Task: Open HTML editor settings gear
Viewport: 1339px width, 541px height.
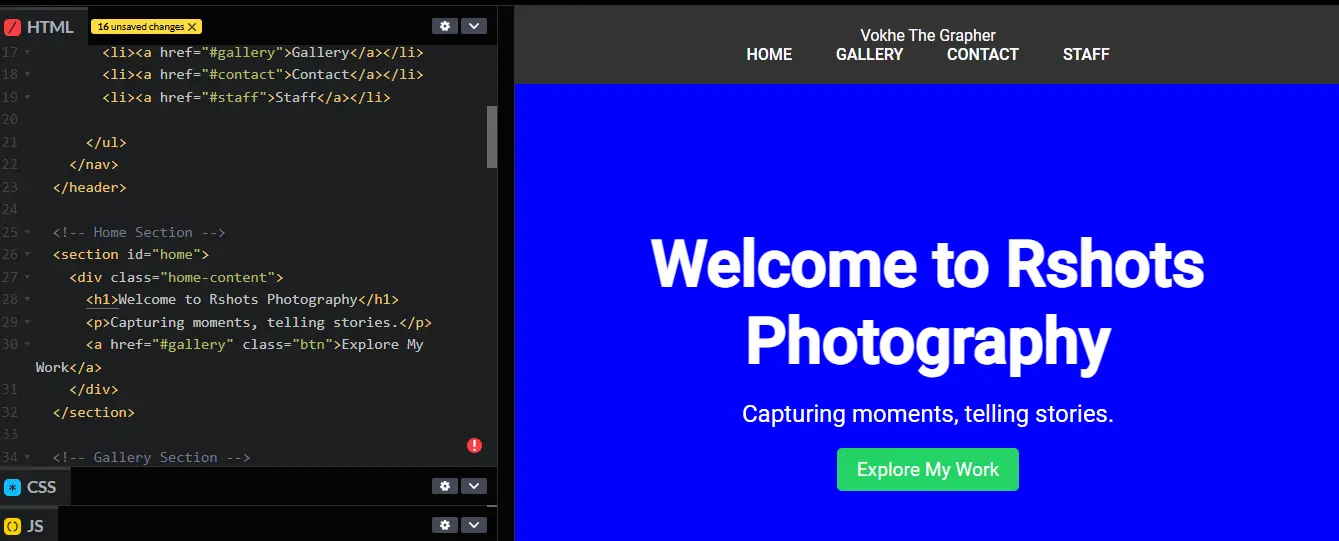Action: (445, 26)
